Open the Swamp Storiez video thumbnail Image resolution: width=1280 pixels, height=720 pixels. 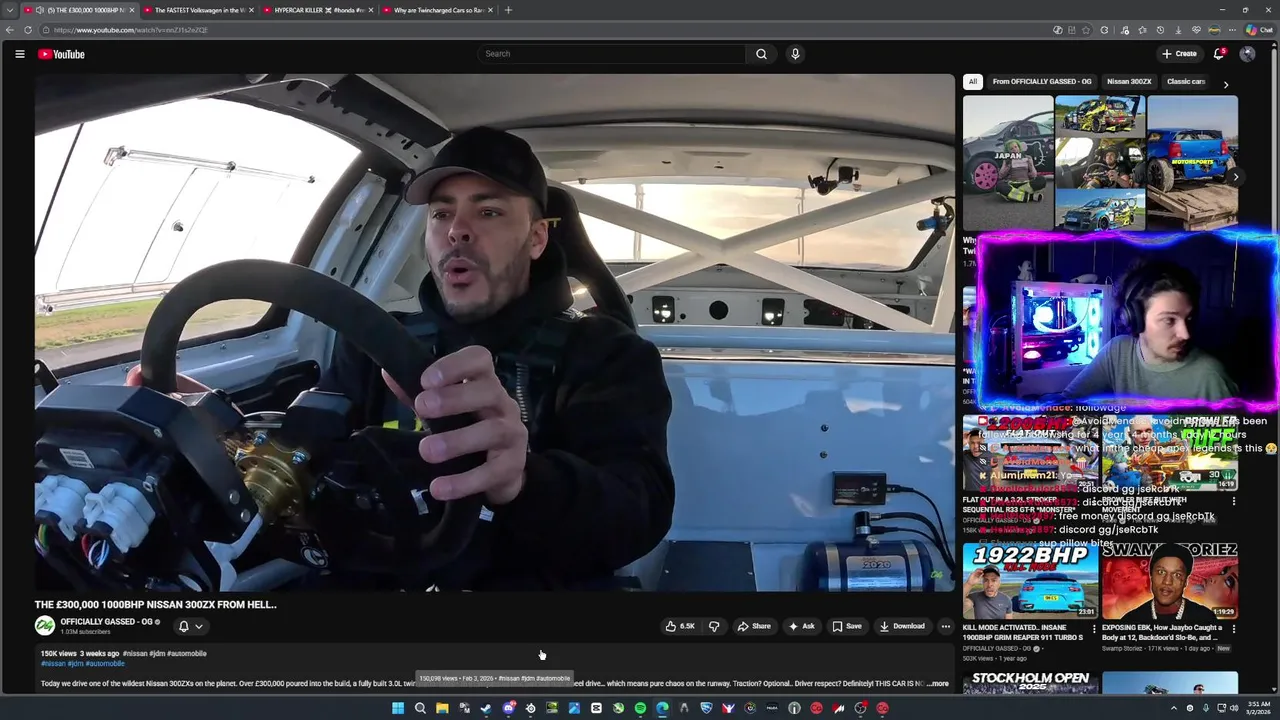coord(1169,581)
